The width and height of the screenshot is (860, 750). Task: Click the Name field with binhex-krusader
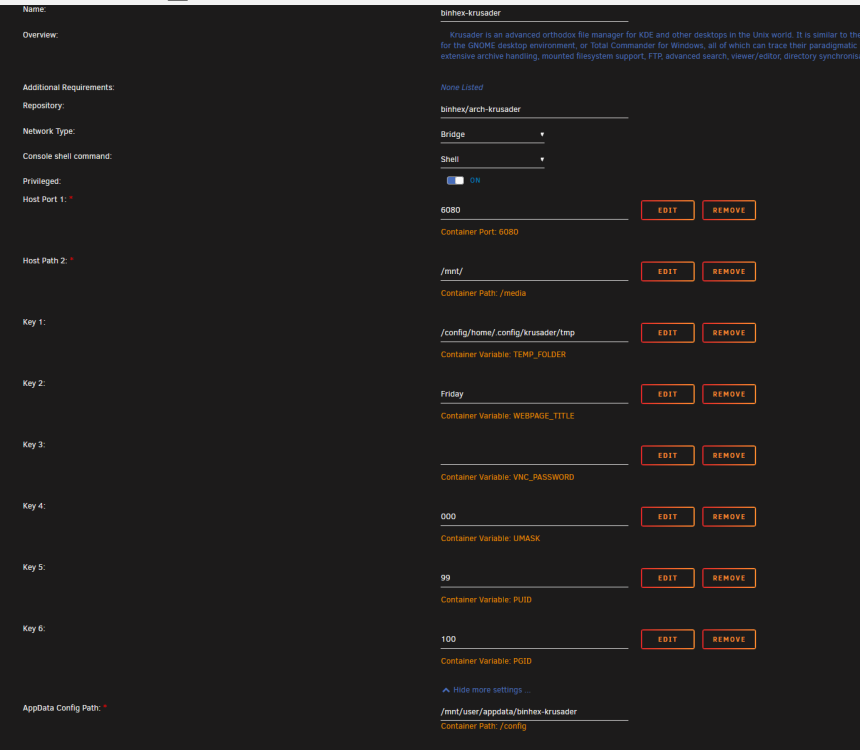tap(534, 13)
